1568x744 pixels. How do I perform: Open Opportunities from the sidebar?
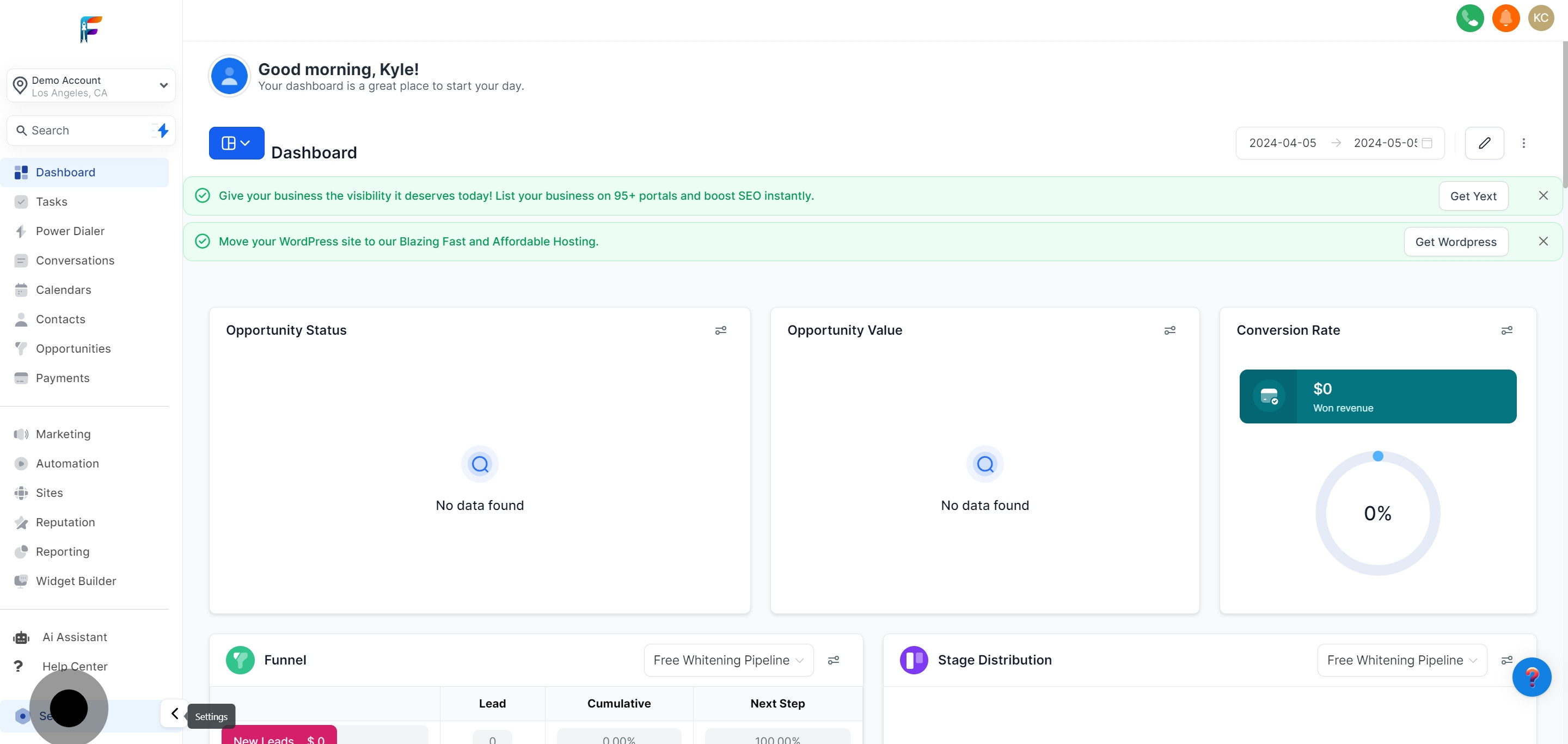click(73, 348)
